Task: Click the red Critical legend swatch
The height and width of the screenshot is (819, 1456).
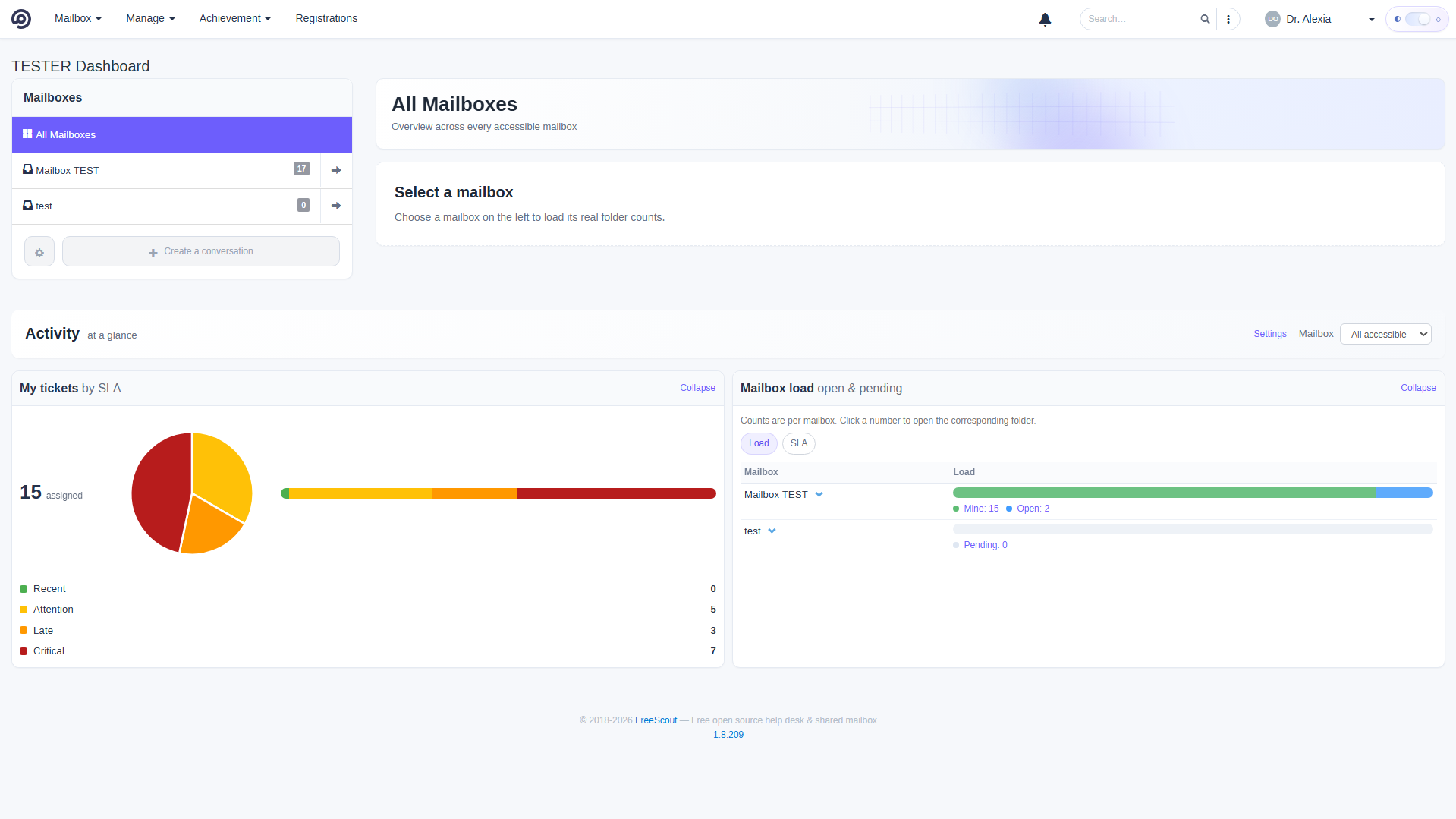Action: click(x=24, y=651)
